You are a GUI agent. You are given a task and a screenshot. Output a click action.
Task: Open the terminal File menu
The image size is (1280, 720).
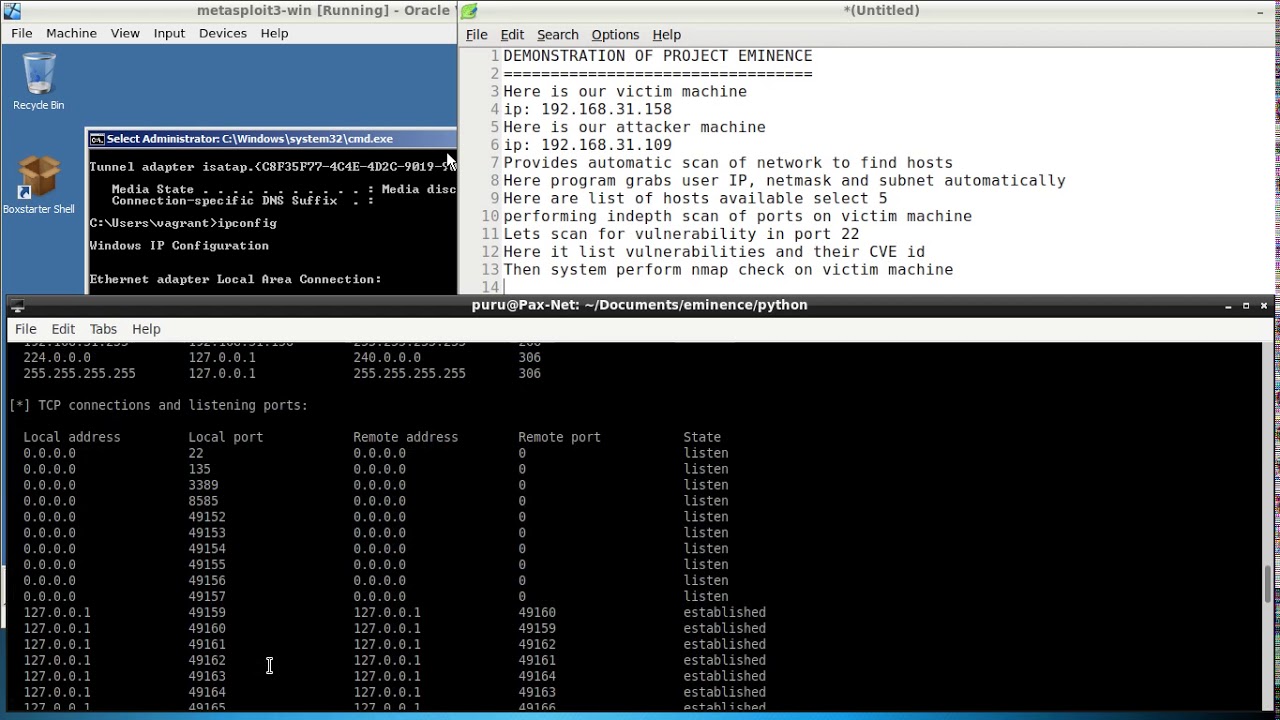pos(26,329)
